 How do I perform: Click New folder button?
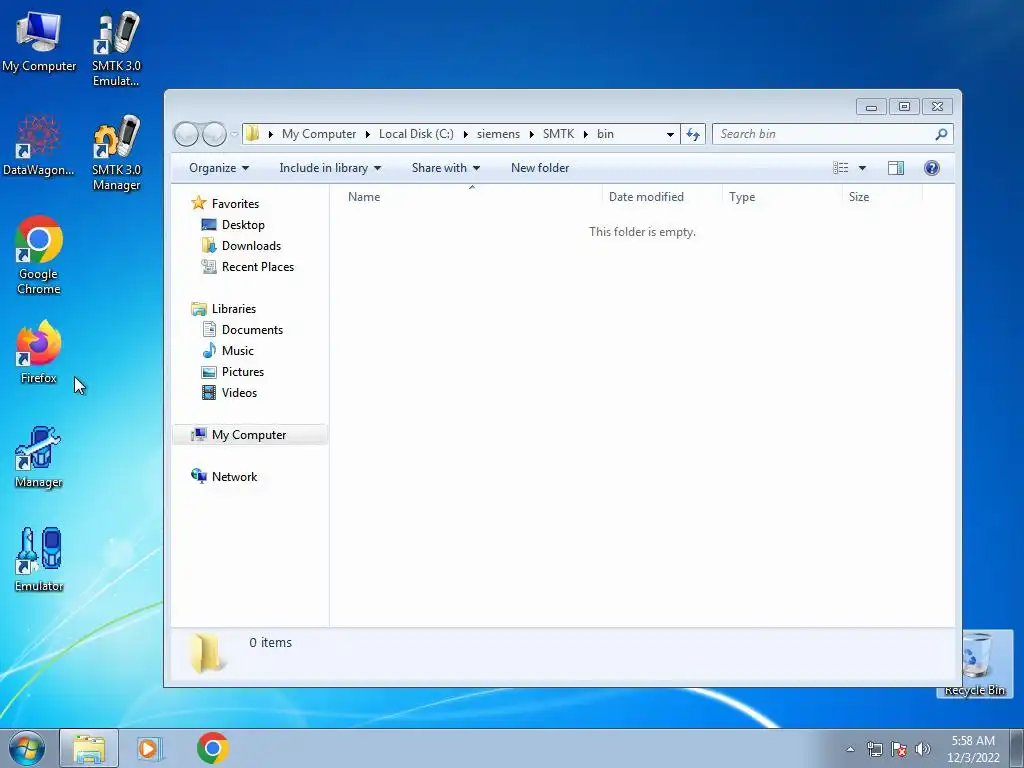[x=540, y=168]
